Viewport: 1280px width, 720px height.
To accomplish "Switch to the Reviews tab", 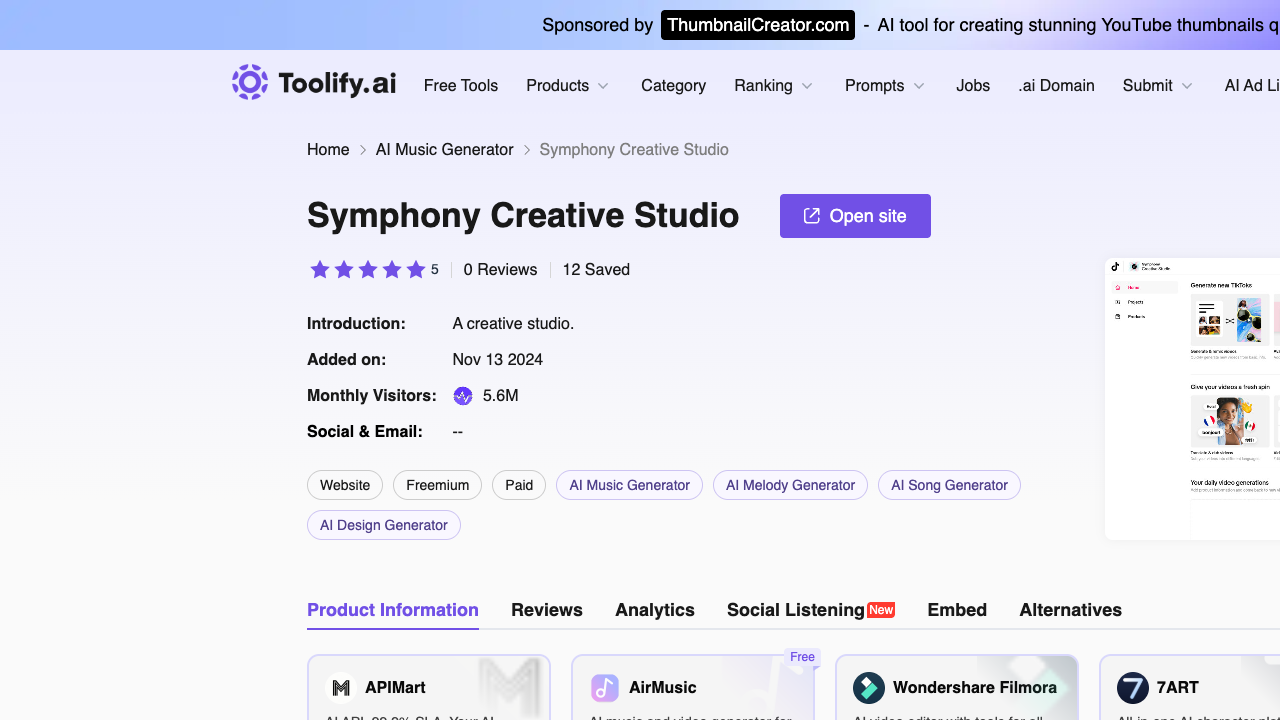I will click(x=547, y=610).
